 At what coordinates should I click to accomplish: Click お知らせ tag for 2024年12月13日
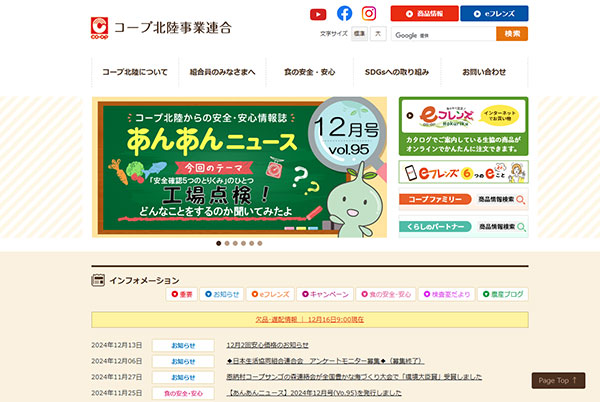tap(183, 345)
